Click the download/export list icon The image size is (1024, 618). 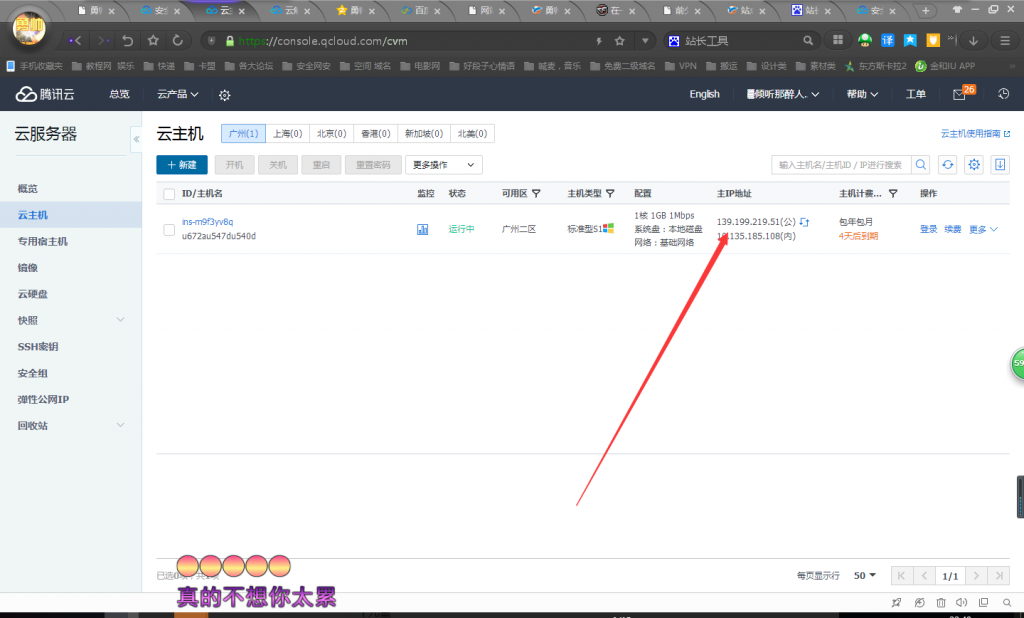pyautogui.click(x=1000, y=165)
